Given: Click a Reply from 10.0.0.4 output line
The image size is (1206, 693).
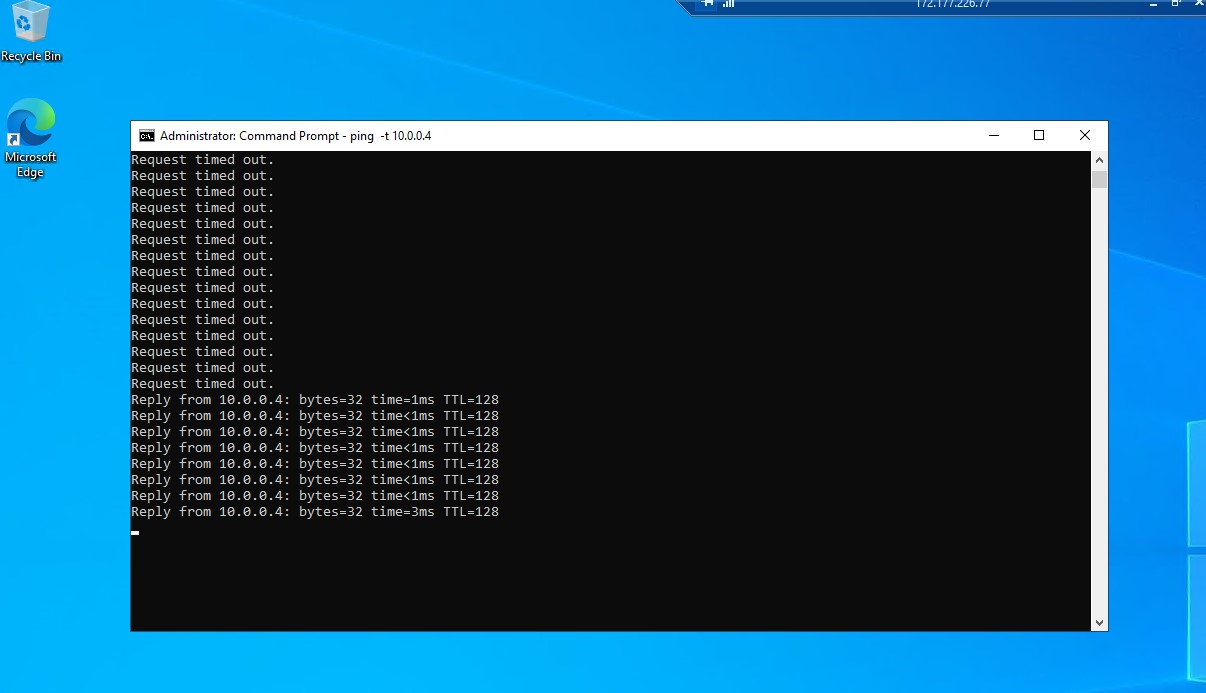Looking at the screenshot, I should [315, 447].
